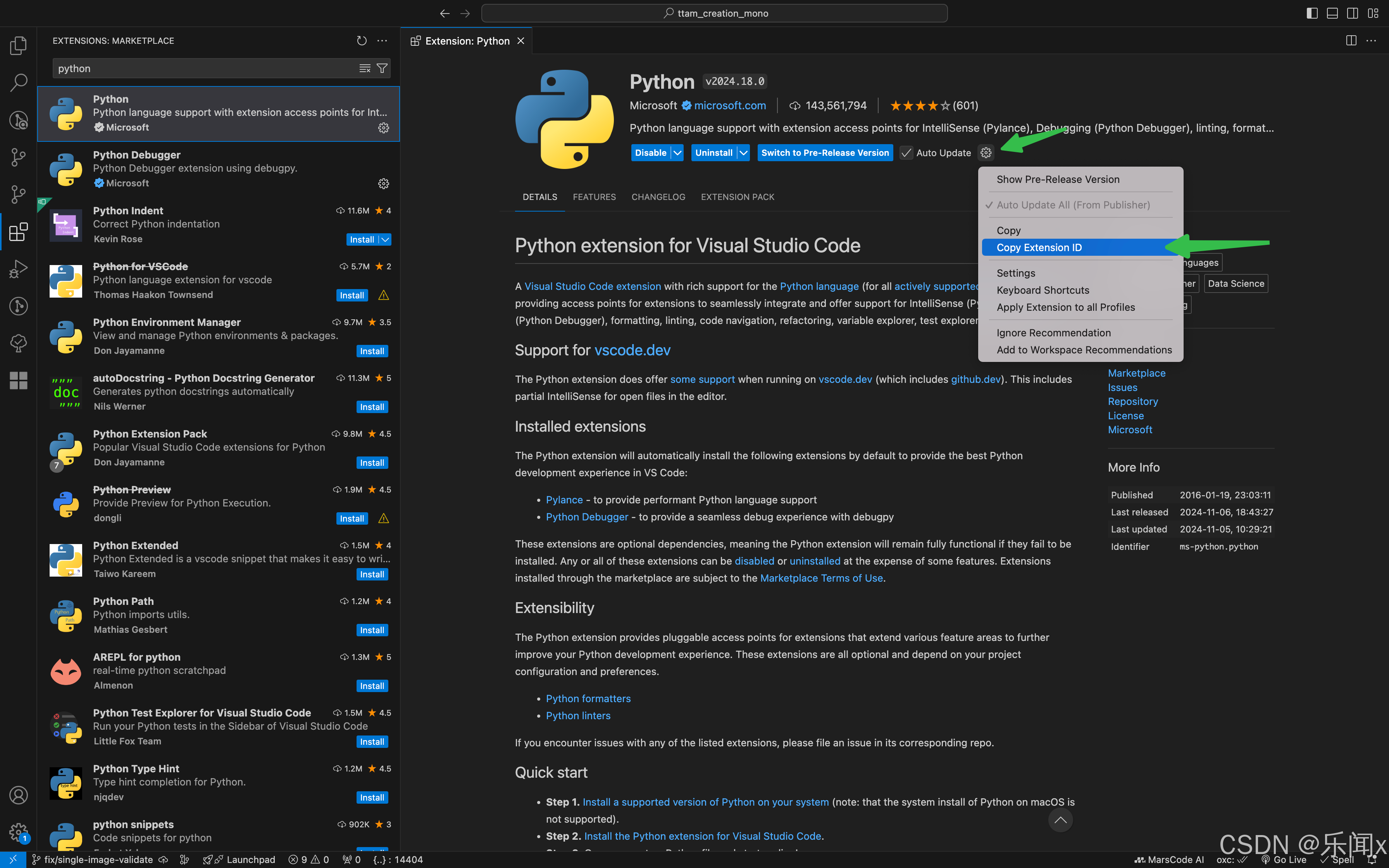Install autoDocstring extension
This screenshot has height=868, width=1389.
pyautogui.click(x=372, y=407)
